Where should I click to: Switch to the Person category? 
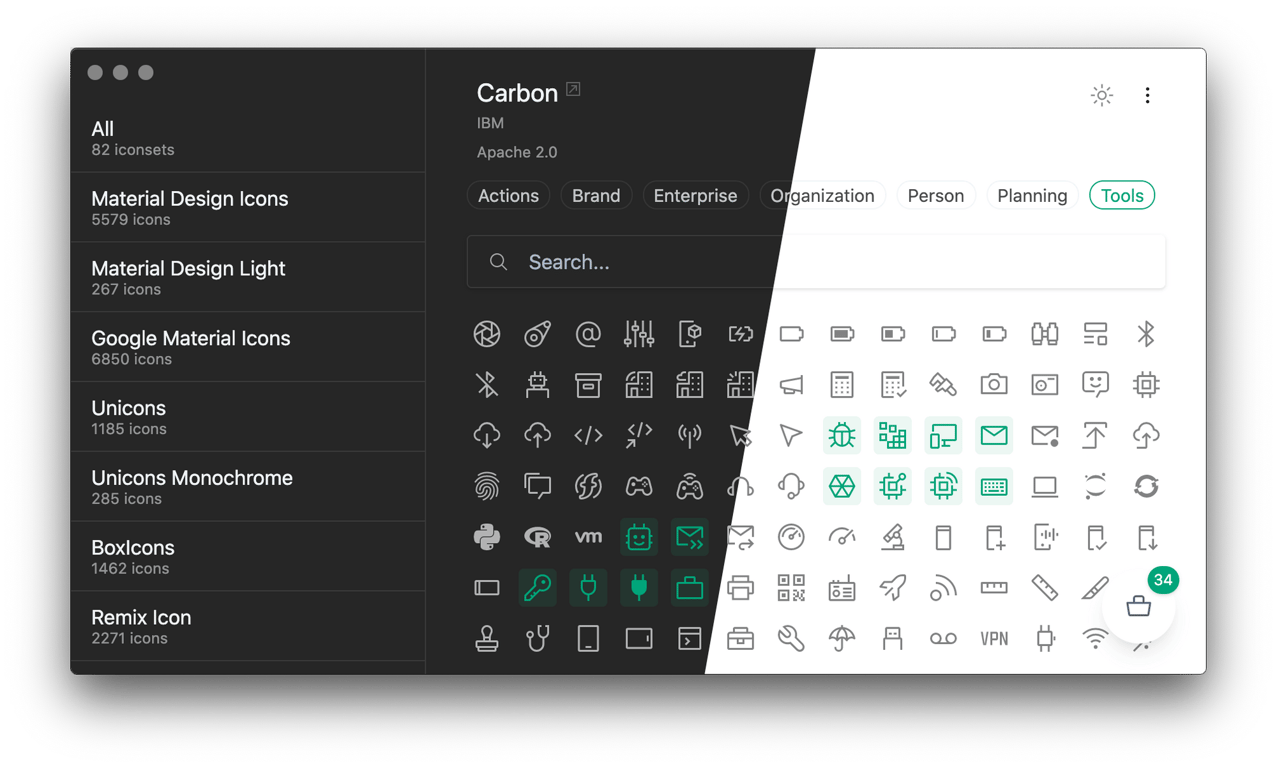pos(936,195)
